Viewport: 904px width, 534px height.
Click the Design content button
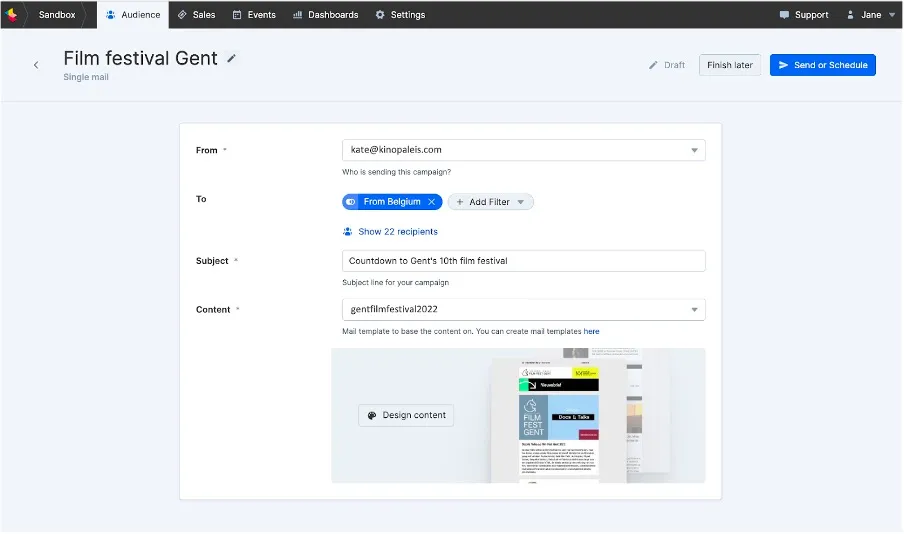406,415
